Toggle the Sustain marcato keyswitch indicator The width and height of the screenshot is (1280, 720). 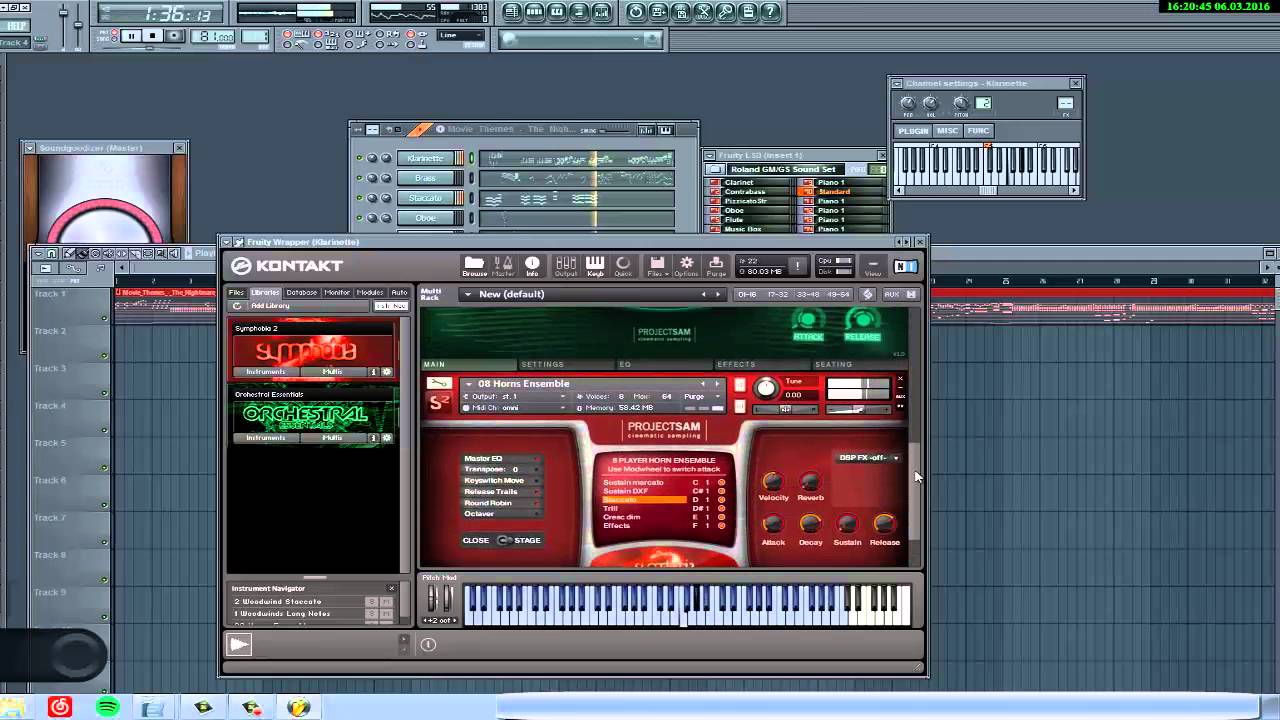(721, 483)
